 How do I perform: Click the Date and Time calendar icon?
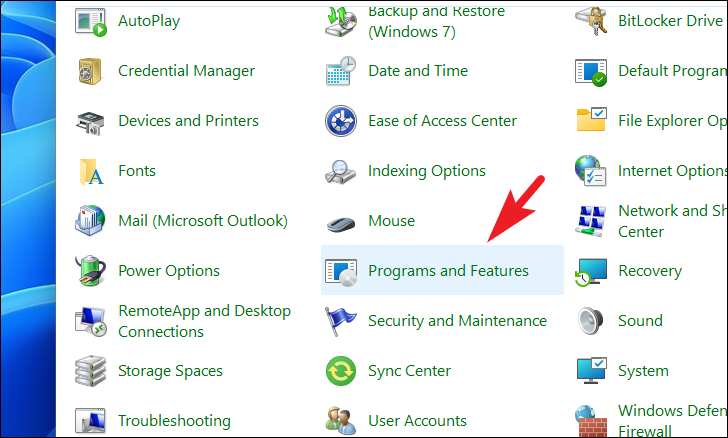341,71
